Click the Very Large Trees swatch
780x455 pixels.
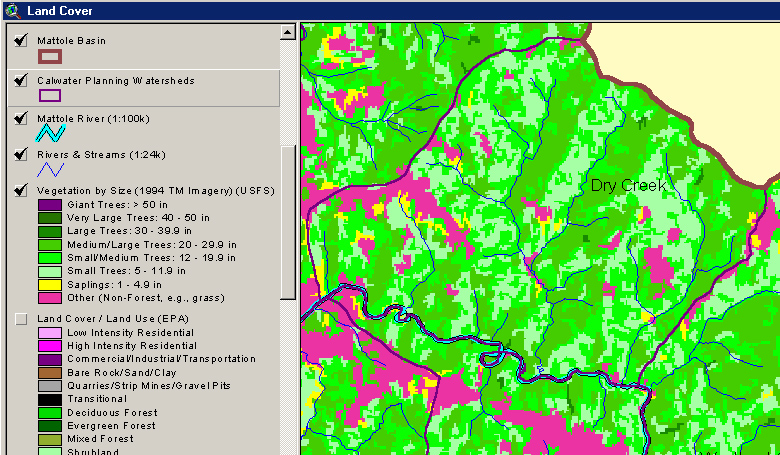pyautogui.click(x=50, y=218)
